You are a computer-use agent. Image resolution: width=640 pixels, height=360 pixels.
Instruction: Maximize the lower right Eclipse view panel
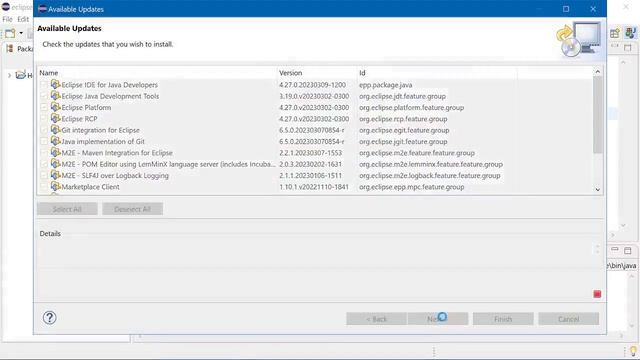[x=628, y=250]
